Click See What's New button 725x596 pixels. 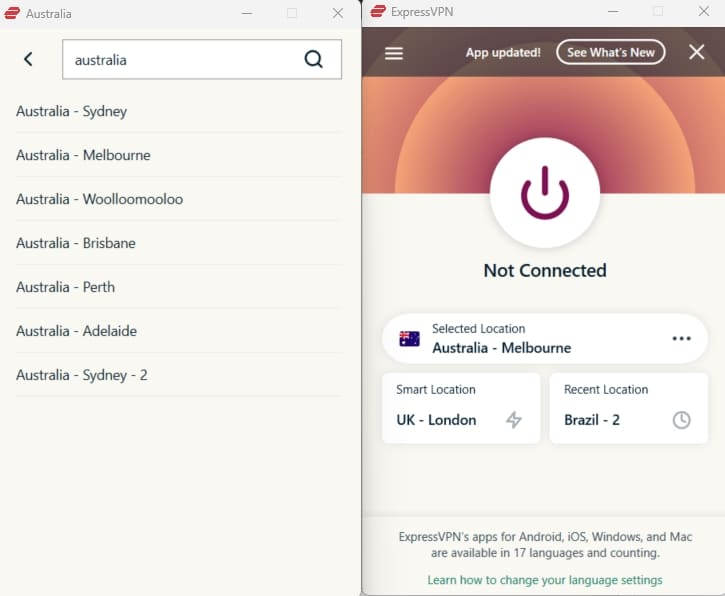click(610, 53)
